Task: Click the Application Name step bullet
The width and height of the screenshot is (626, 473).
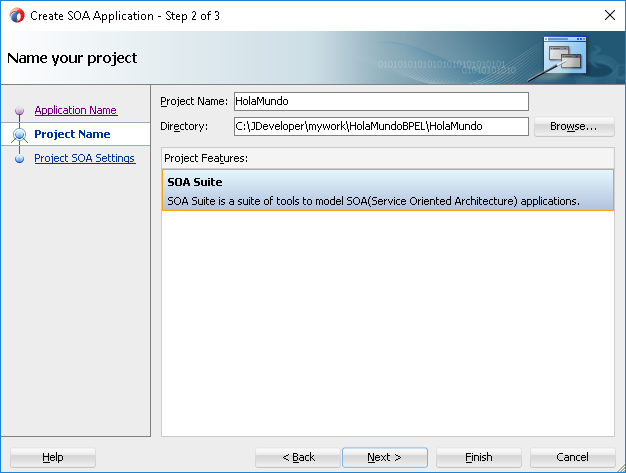Action: pyautogui.click(x=19, y=110)
